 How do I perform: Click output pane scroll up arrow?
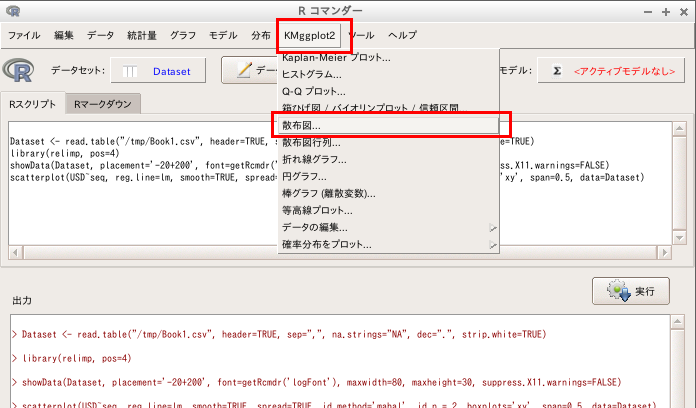677,321
